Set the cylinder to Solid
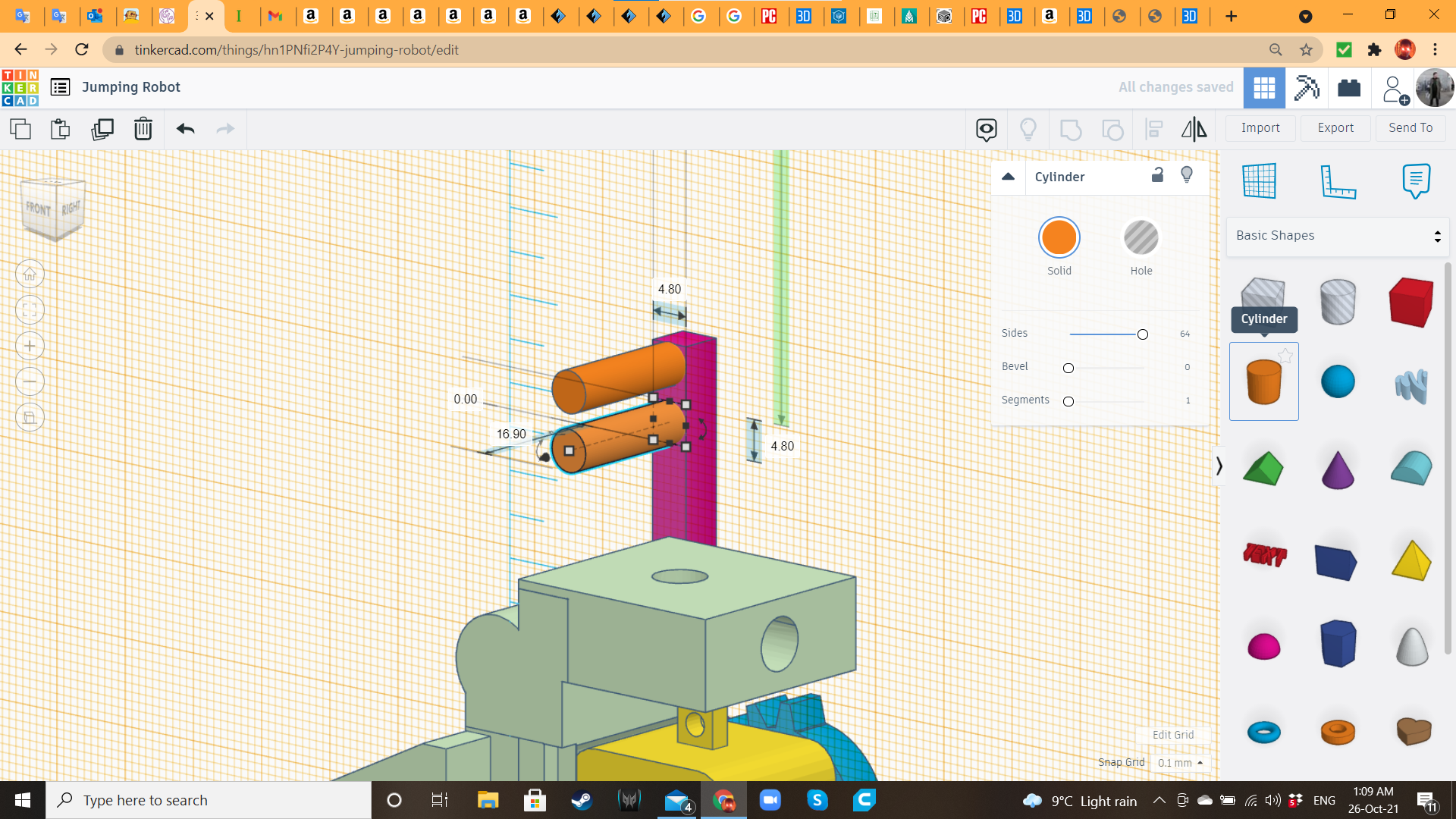The height and width of the screenshot is (819, 1456). pos(1059,238)
